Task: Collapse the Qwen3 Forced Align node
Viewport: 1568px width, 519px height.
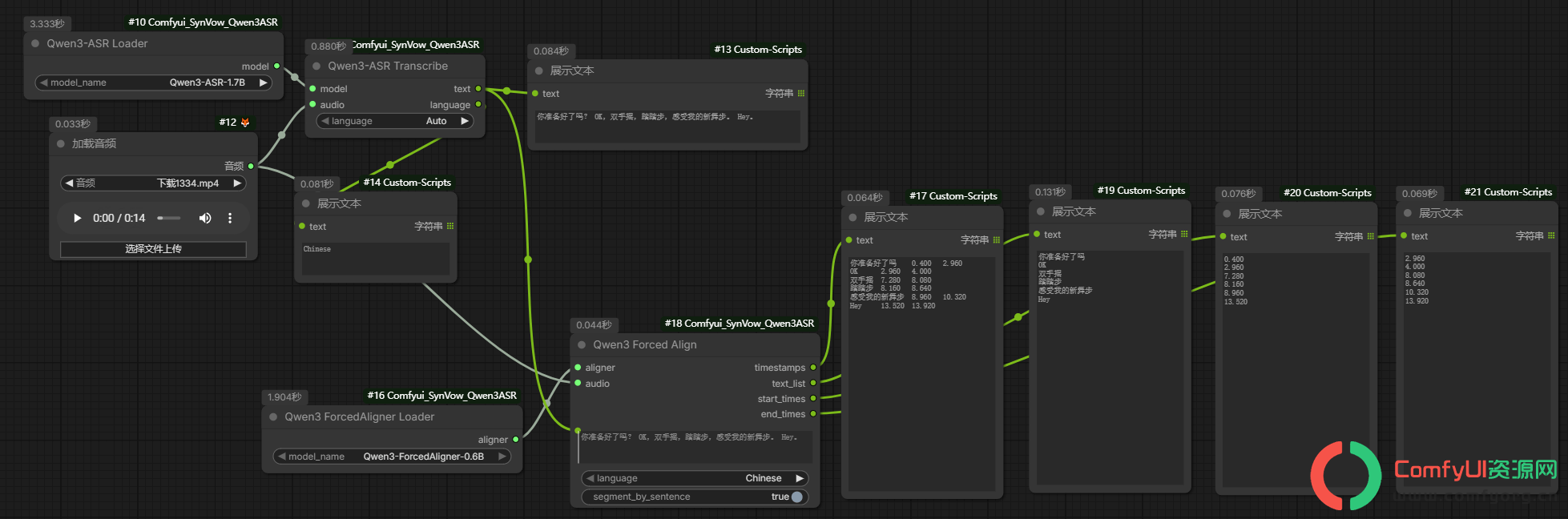Action: (582, 344)
